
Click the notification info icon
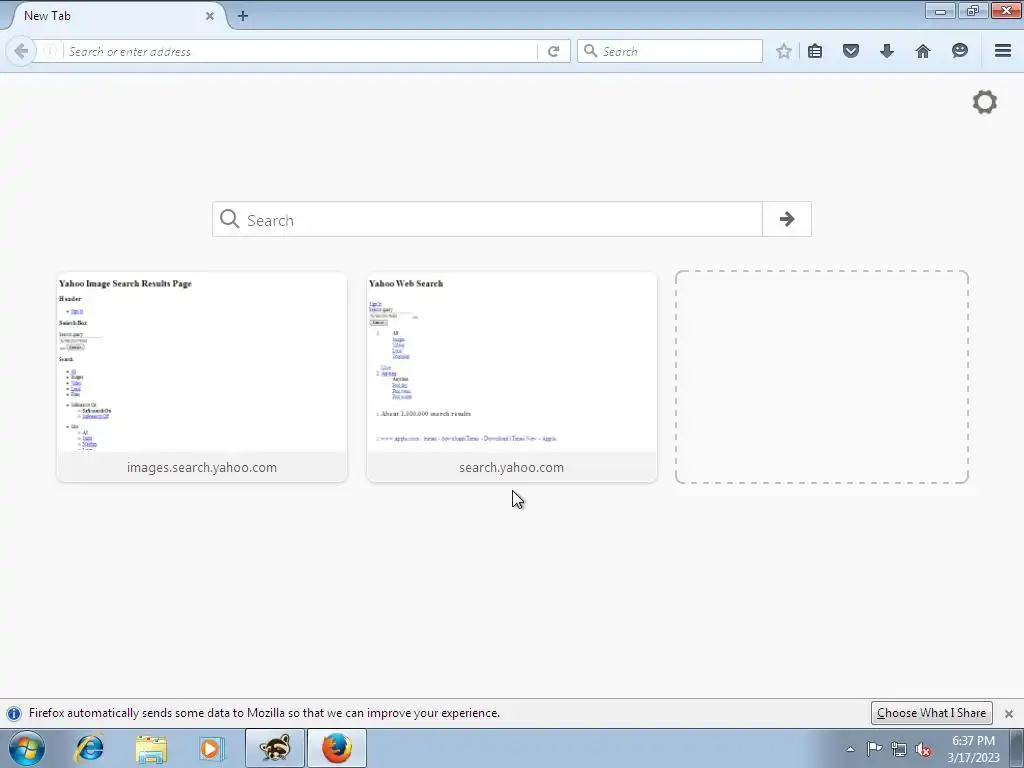pos(14,713)
